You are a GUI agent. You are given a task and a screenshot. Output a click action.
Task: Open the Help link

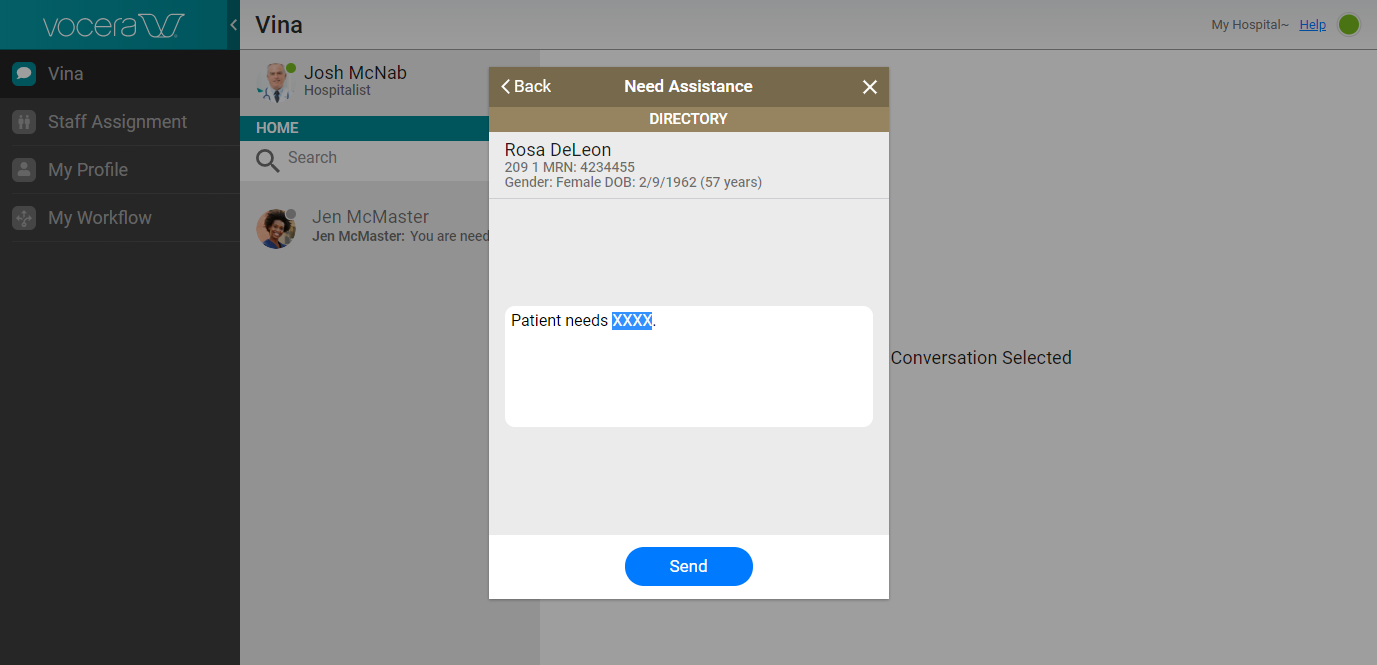[1312, 25]
